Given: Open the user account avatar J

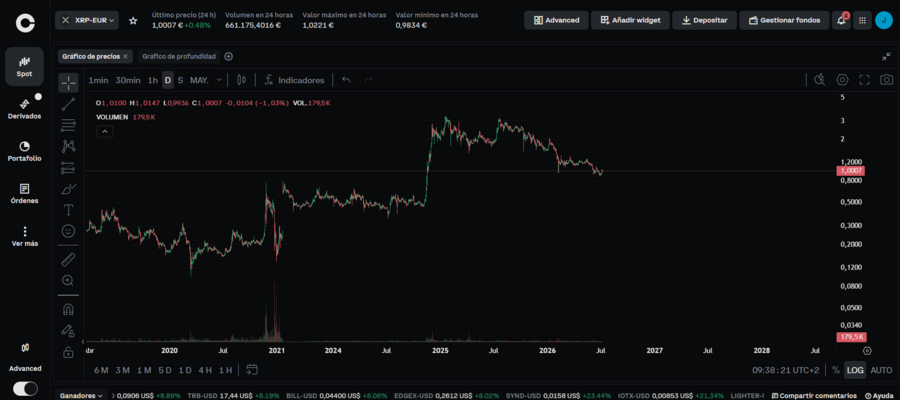Looking at the screenshot, I should (x=884, y=20).
